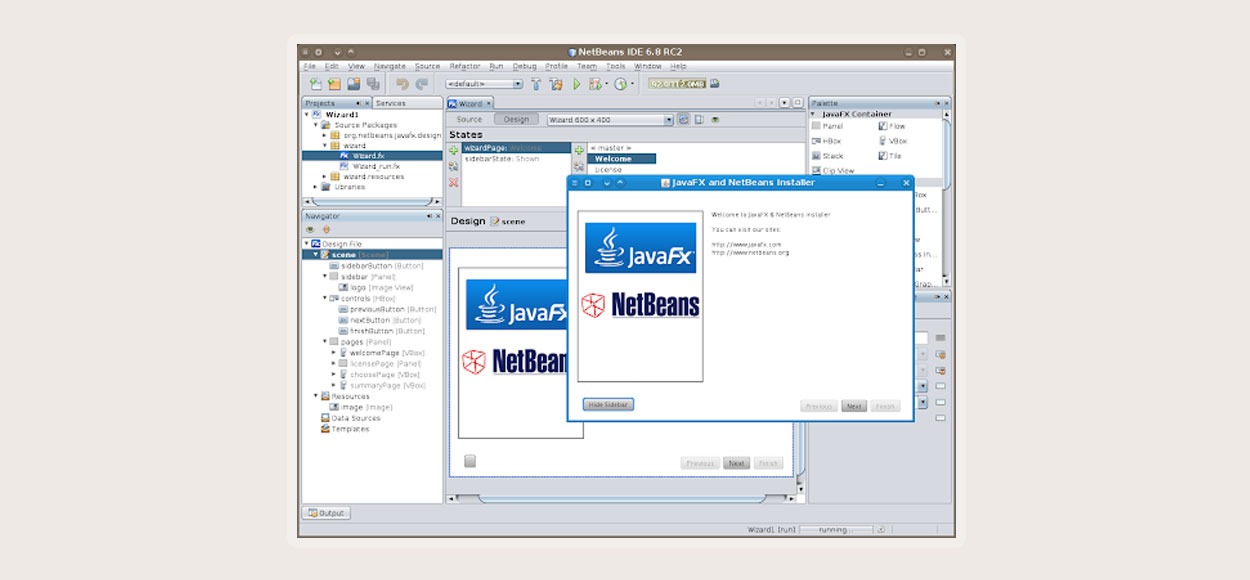
Task: Select the Tile container in the Palette
Action: (x=890, y=156)
